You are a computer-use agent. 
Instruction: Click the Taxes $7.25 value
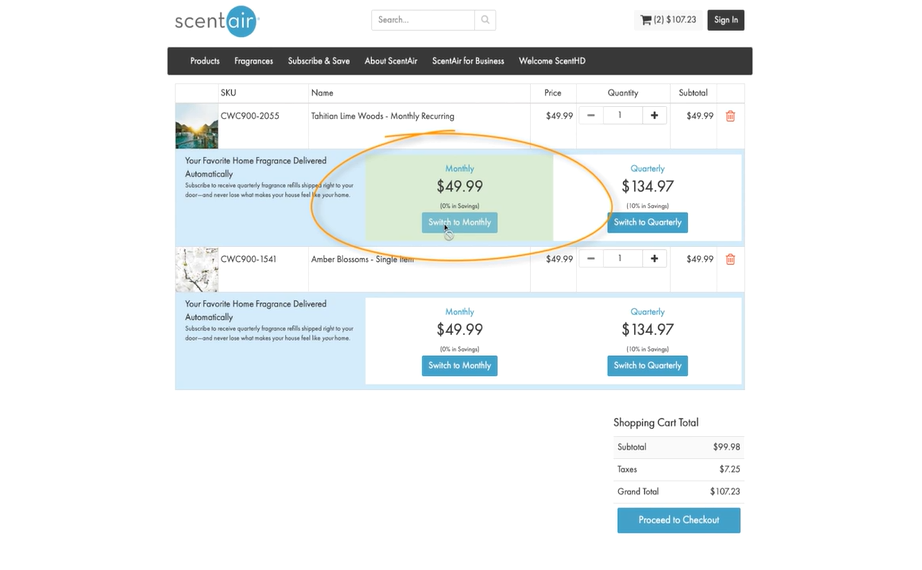[730, 469]
